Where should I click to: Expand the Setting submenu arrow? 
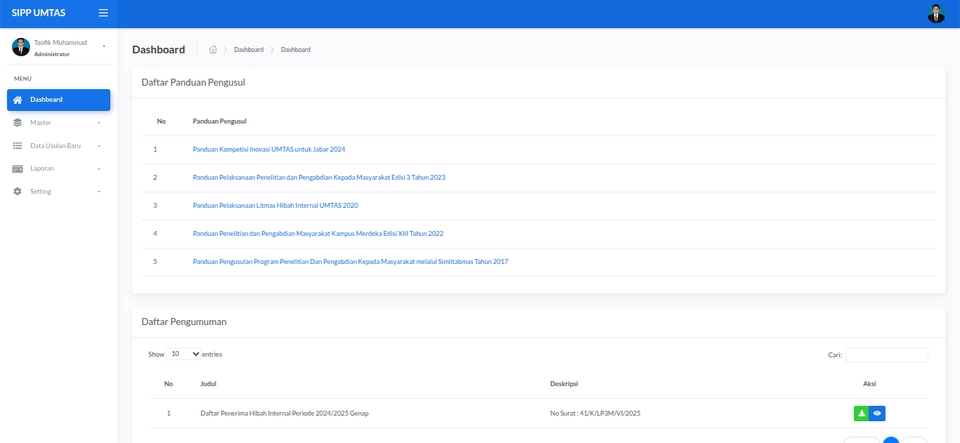pos(99,192)
